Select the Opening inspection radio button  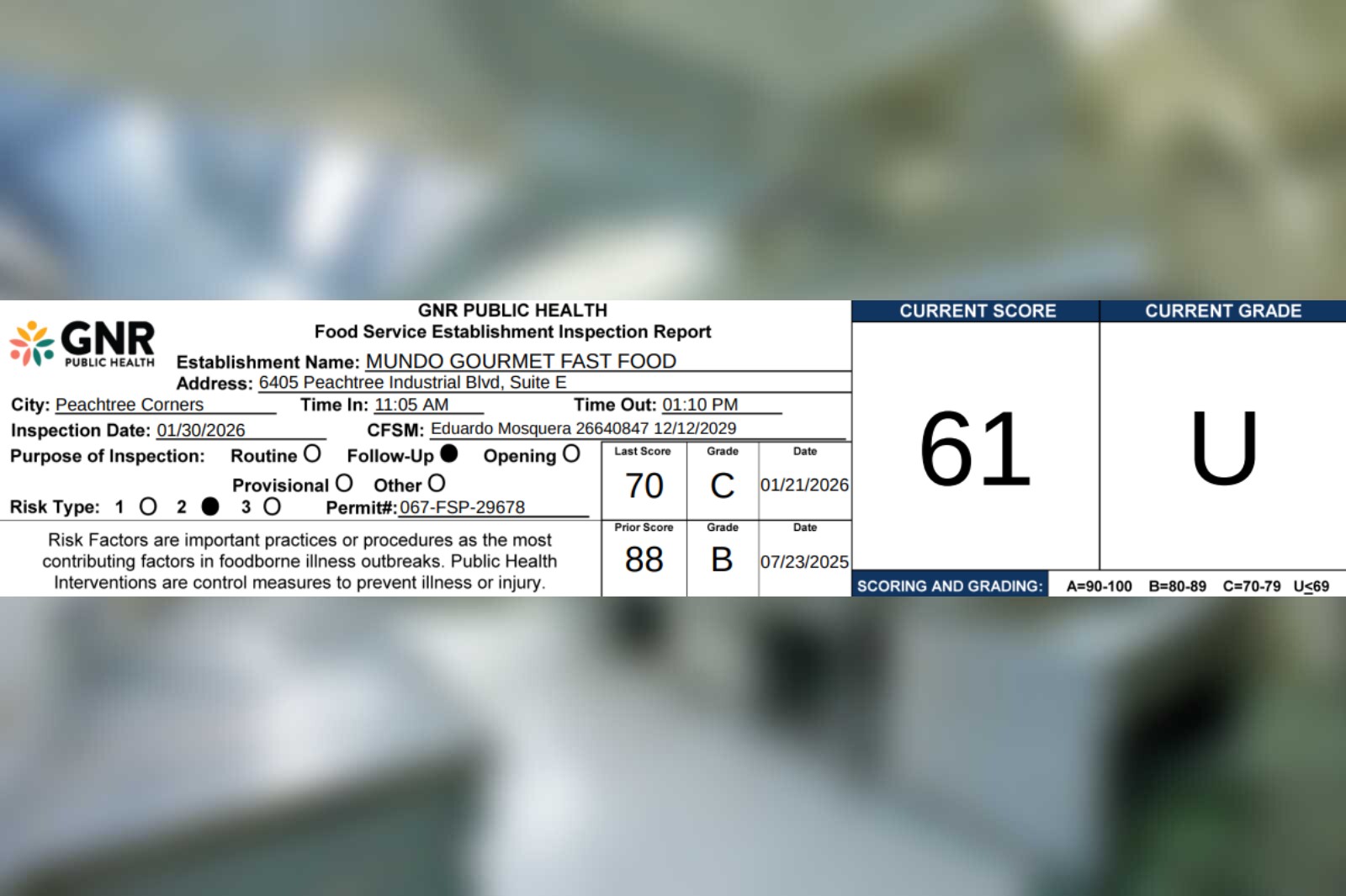click(x=571, y=454)
